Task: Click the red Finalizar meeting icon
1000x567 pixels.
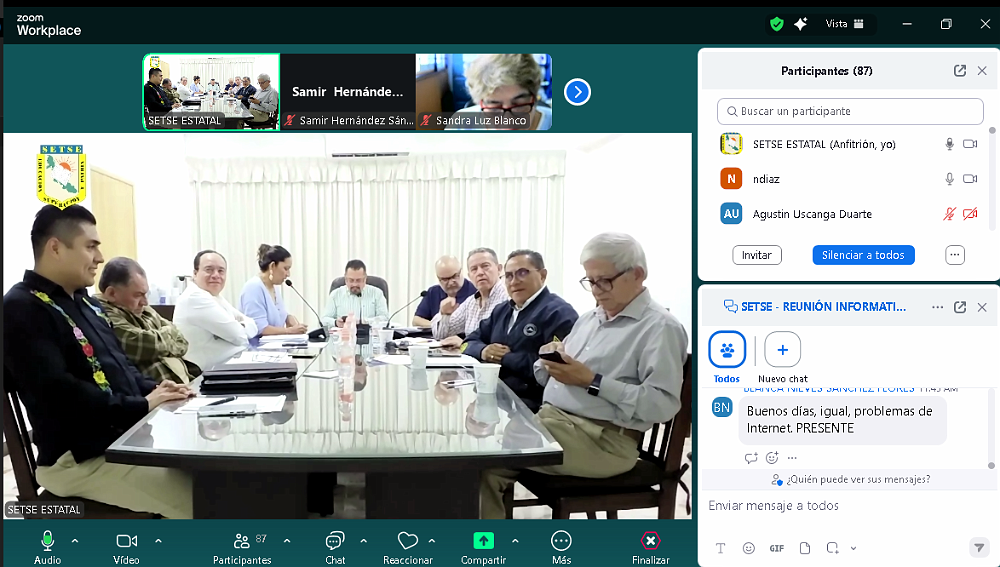Action: pyautogui.click(x=650, y=541)
